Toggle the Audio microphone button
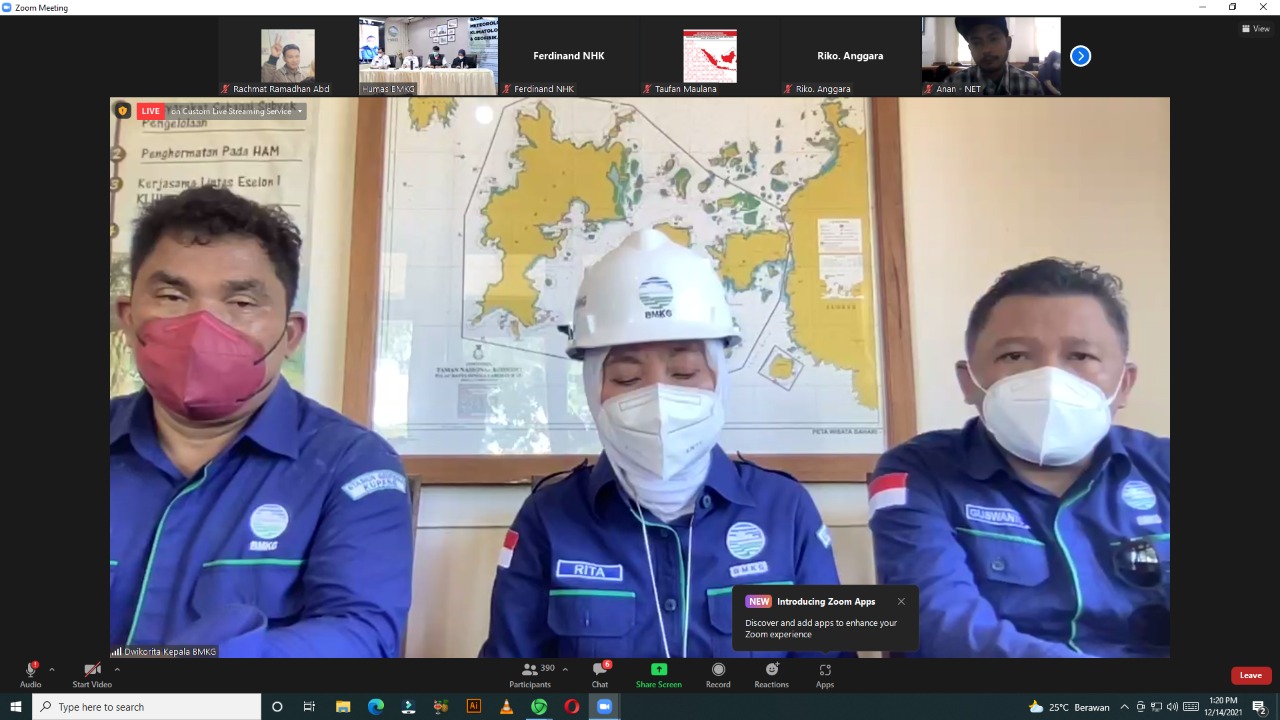 click(x=30, y=674)
